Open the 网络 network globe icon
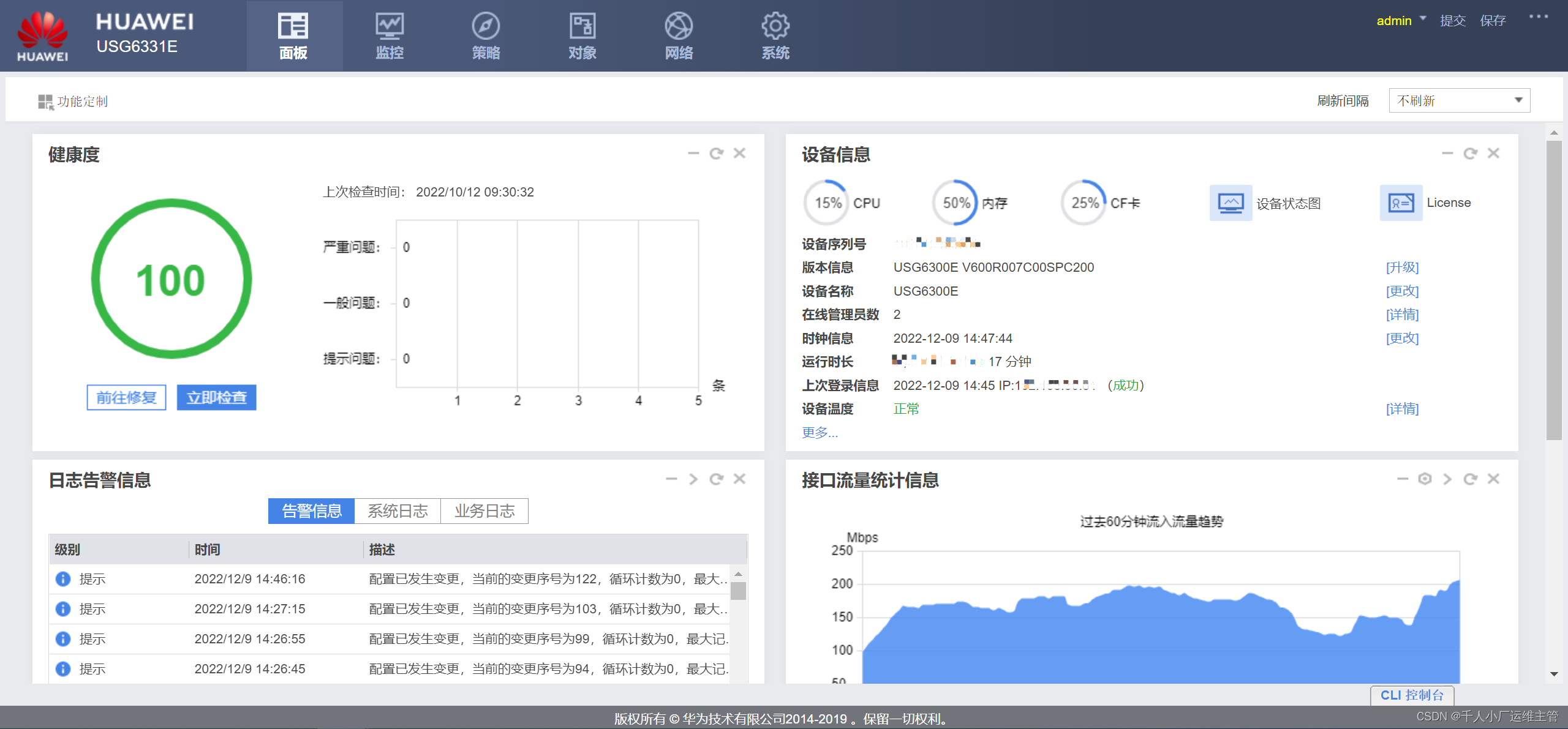 pos(679,27)
